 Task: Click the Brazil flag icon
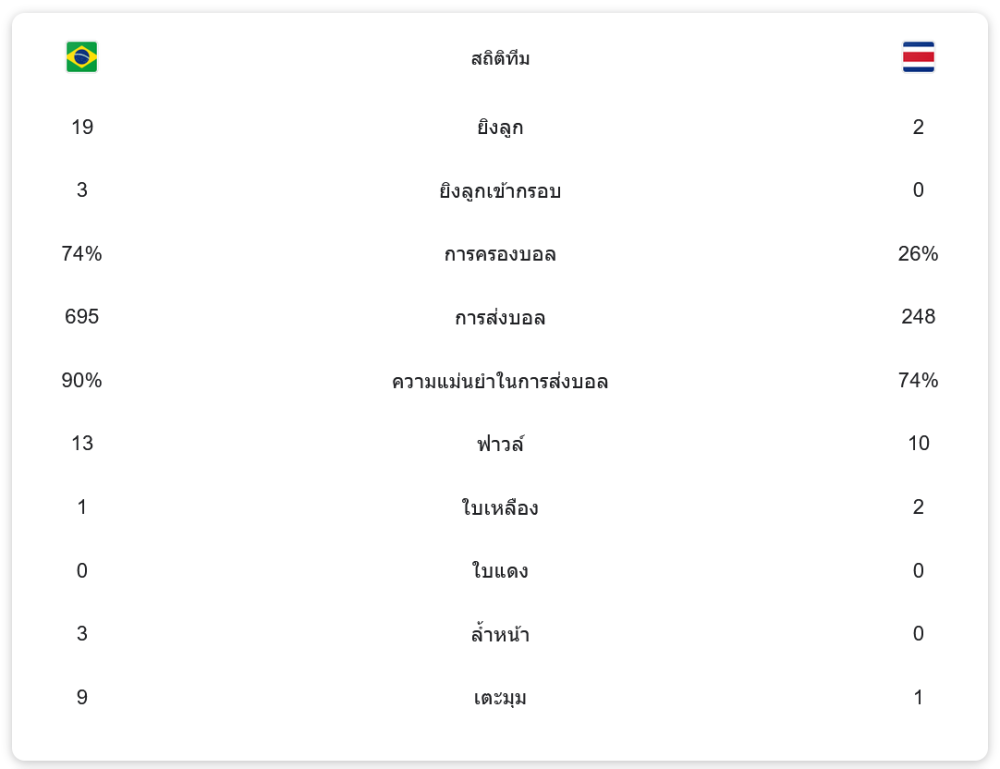click(x=82, y=57)
